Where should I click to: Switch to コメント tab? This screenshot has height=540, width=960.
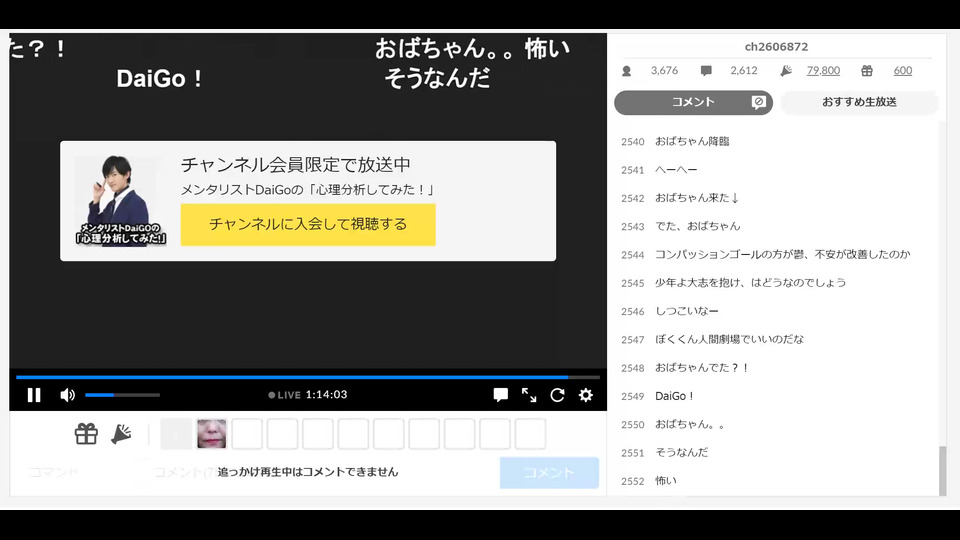coord(693,102)
